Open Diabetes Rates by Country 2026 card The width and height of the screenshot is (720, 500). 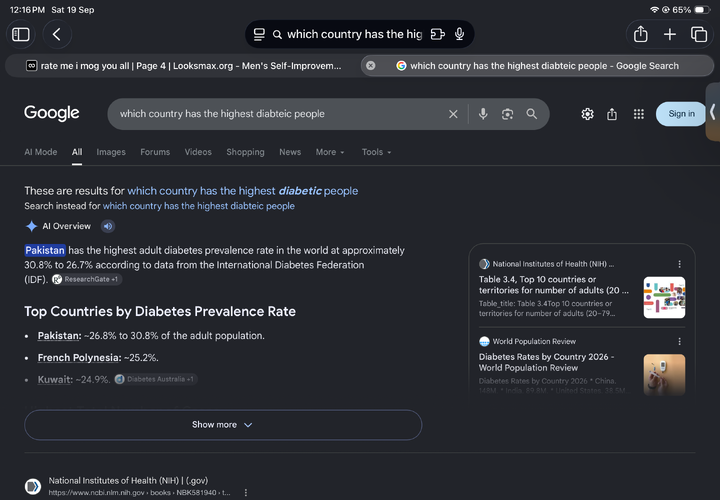pos(546,362)
